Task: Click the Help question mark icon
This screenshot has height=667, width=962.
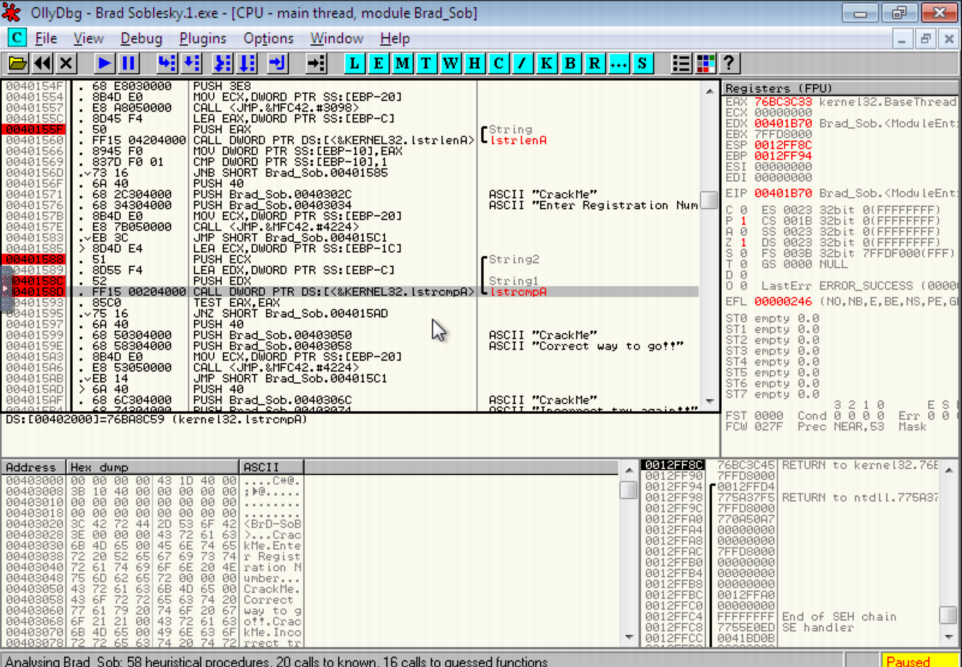Action: pos(728,63)
